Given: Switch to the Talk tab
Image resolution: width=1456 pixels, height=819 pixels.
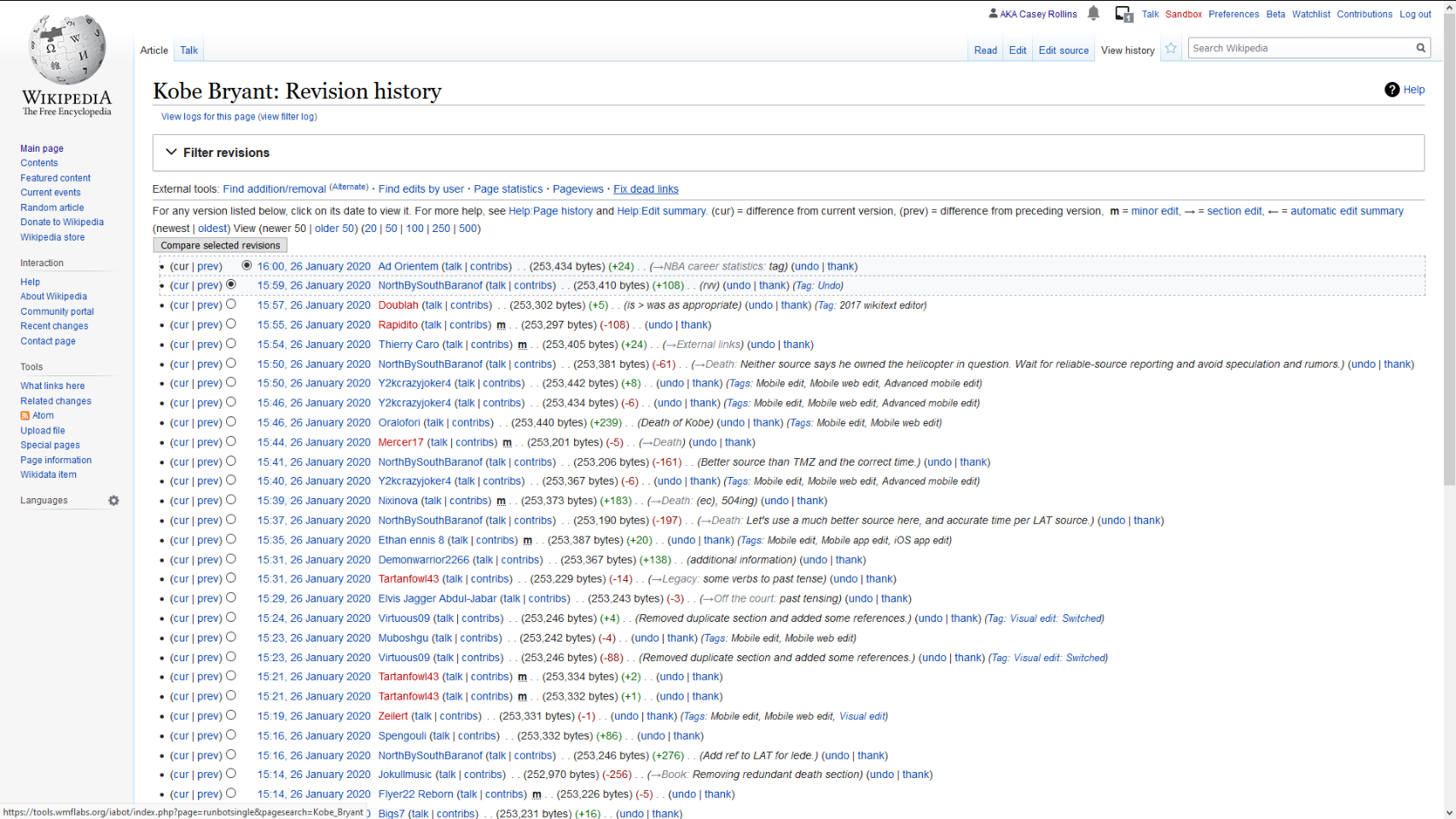Looking at the screenshot, I should point(189,50).
